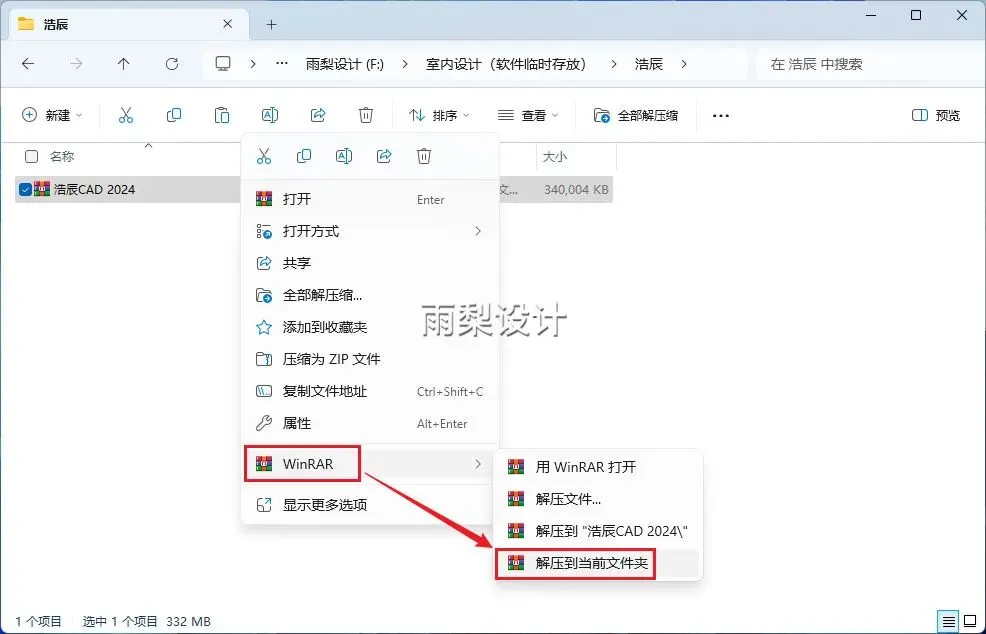Expand the chevron after 浩辰 breadcrumb
Image resolution: width=986 pixels, height=634 pixels.
click(x=684, y=64)
